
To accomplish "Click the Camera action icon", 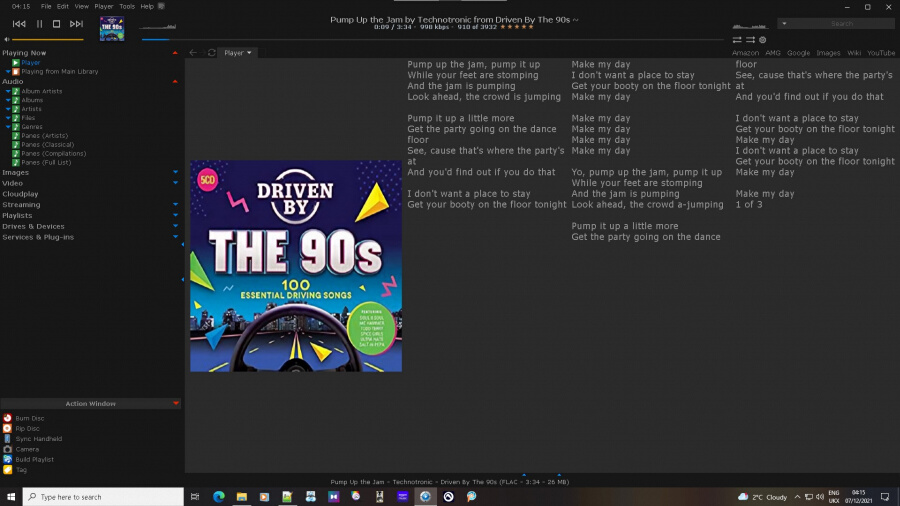I will (7, 449).
